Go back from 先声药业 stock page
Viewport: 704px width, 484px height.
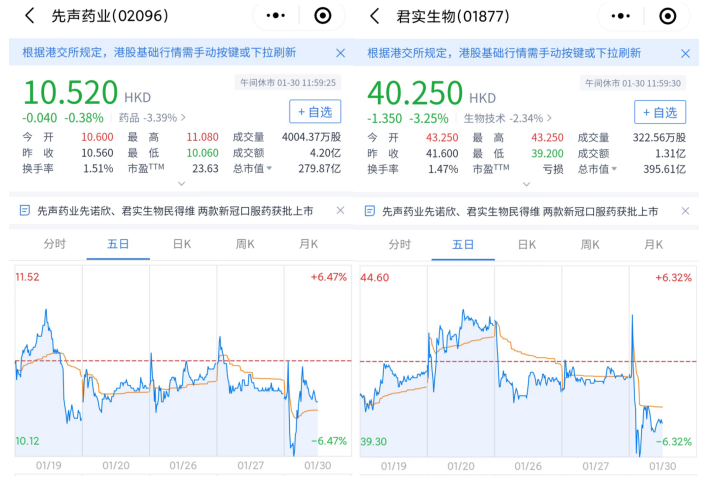pos(30,16)
